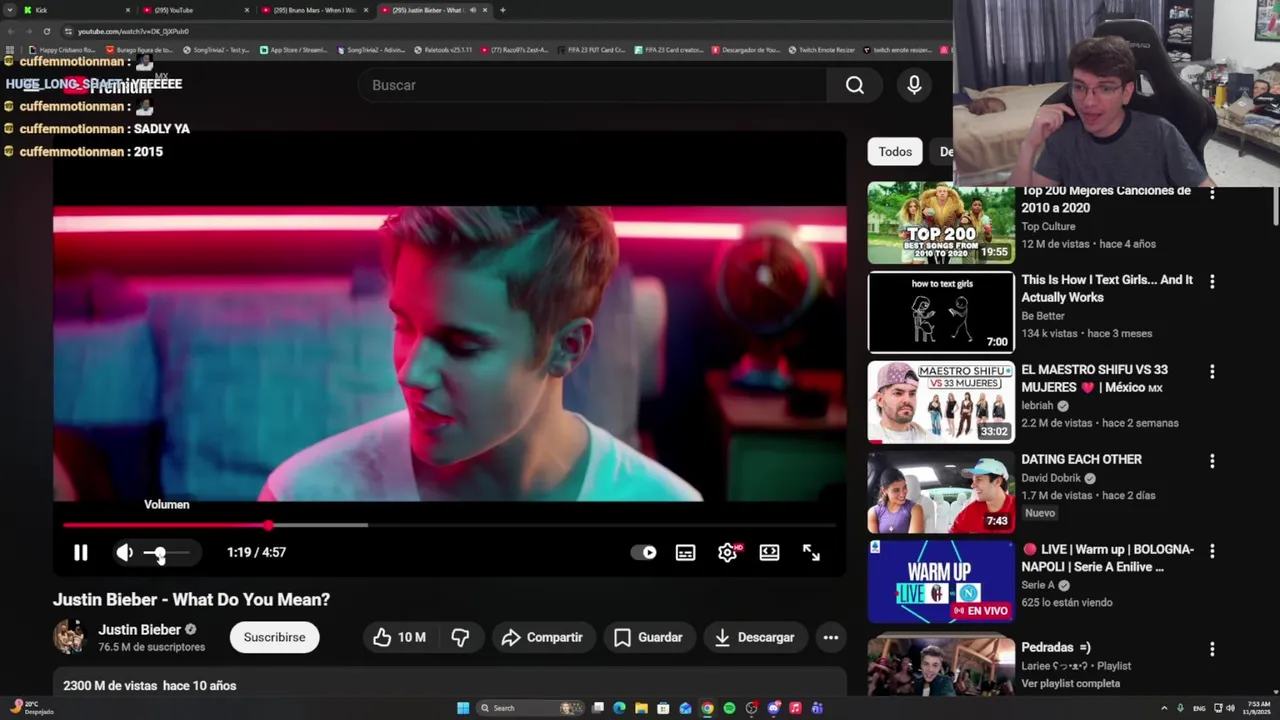Click the Guardar save button
Screen dimensions: 1280x720
tap(648, 637)
